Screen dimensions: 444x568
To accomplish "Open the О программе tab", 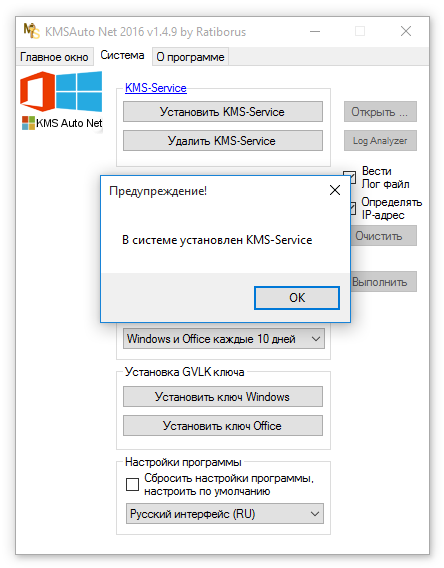I will coord(190,57).
